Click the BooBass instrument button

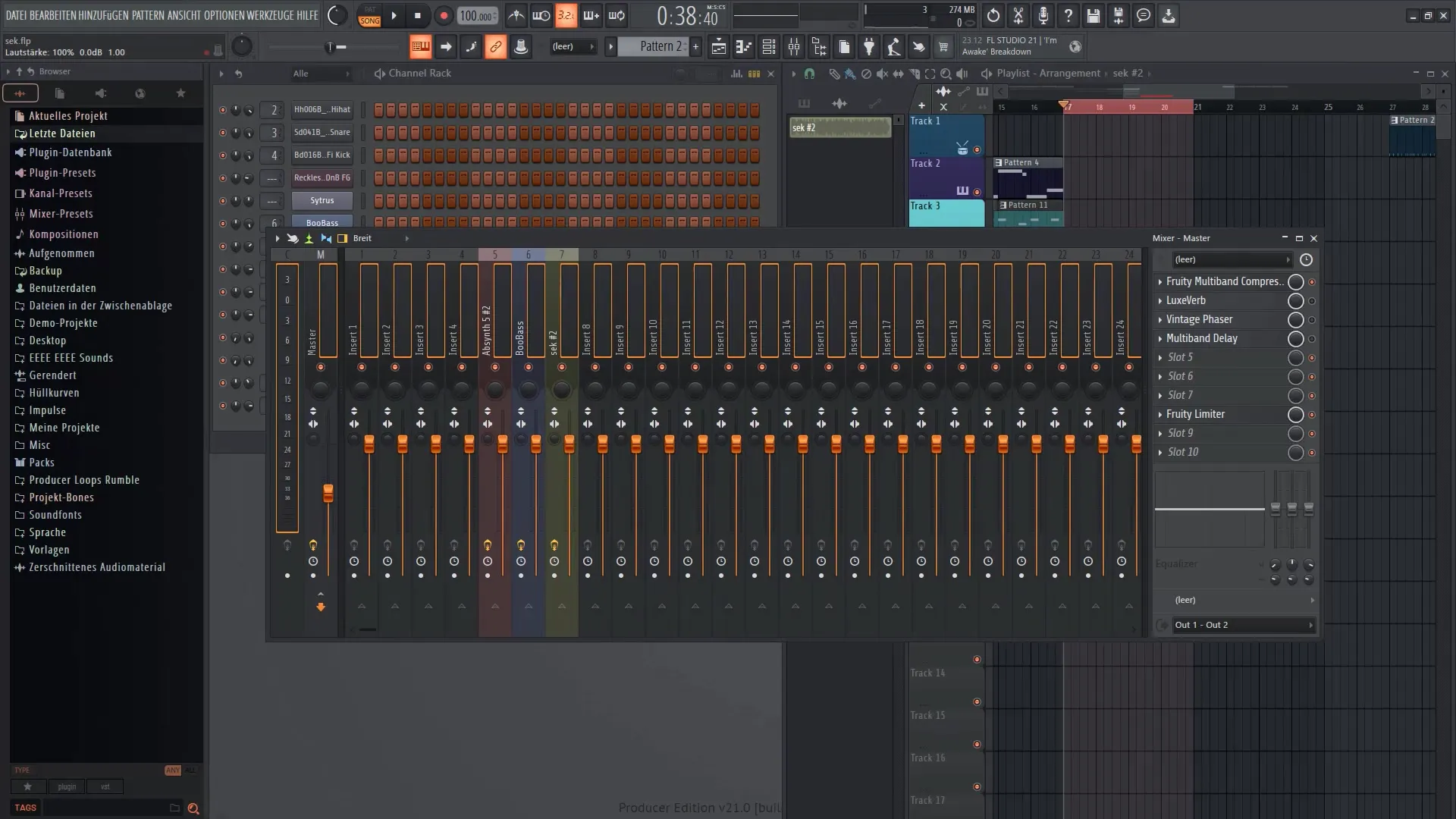pyautogui.click(x=321, y=222)
